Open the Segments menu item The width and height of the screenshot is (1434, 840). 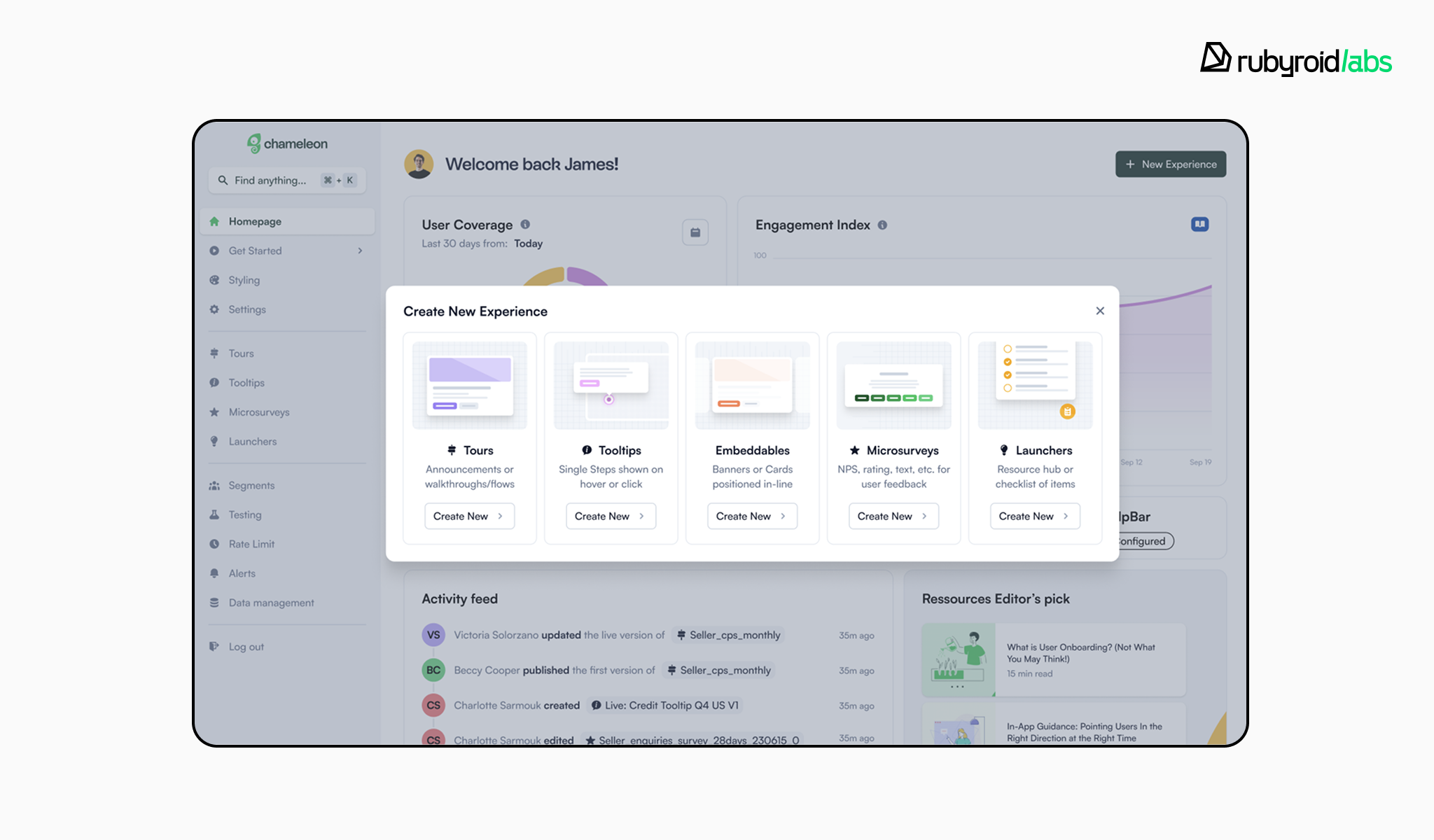point(251,485)
